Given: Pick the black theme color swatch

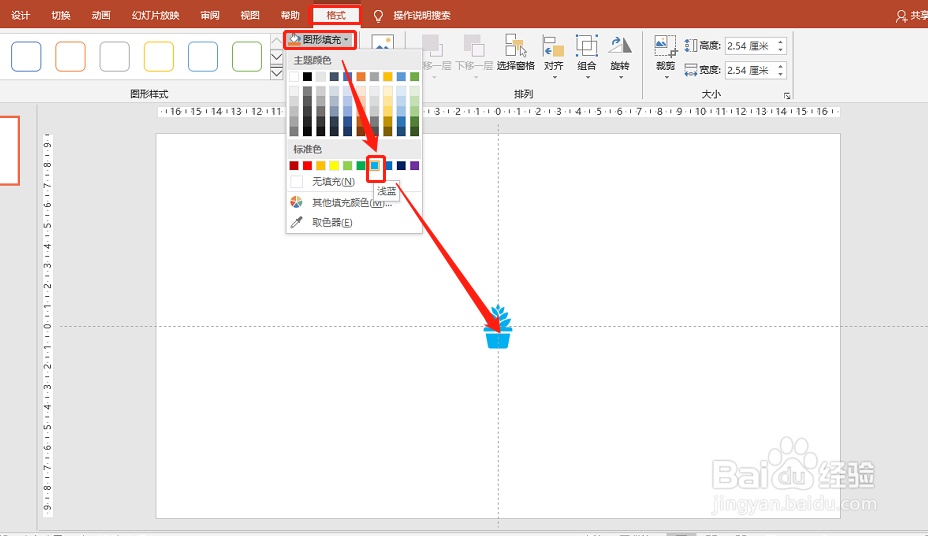Looking at the screenshot, I should (307, 76).
